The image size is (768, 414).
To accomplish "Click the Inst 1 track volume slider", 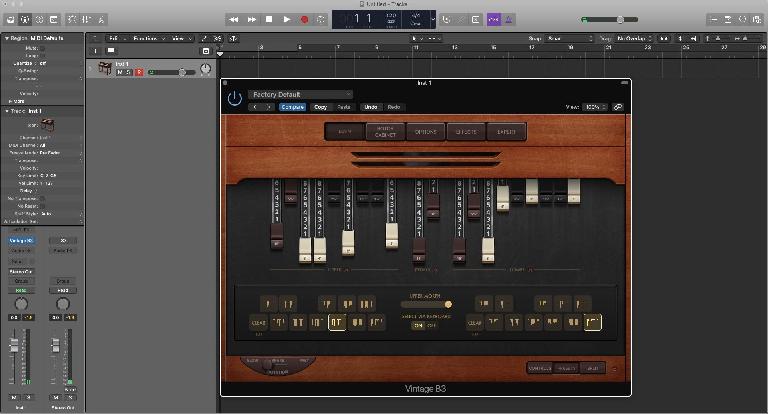I will [171, 73].
